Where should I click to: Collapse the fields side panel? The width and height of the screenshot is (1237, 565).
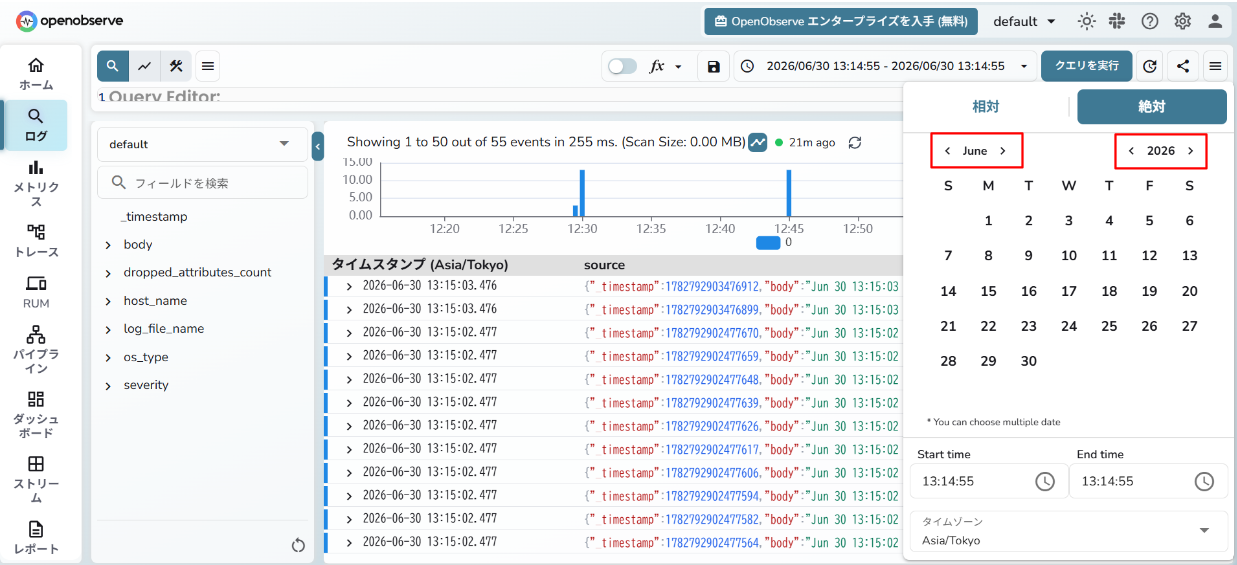(318, 146)
